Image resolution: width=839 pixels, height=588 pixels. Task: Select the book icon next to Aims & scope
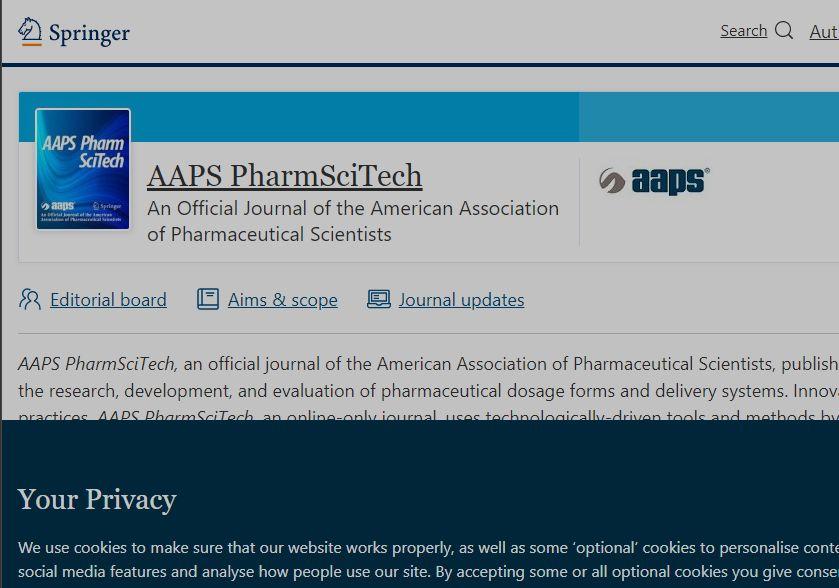point(206,298)
